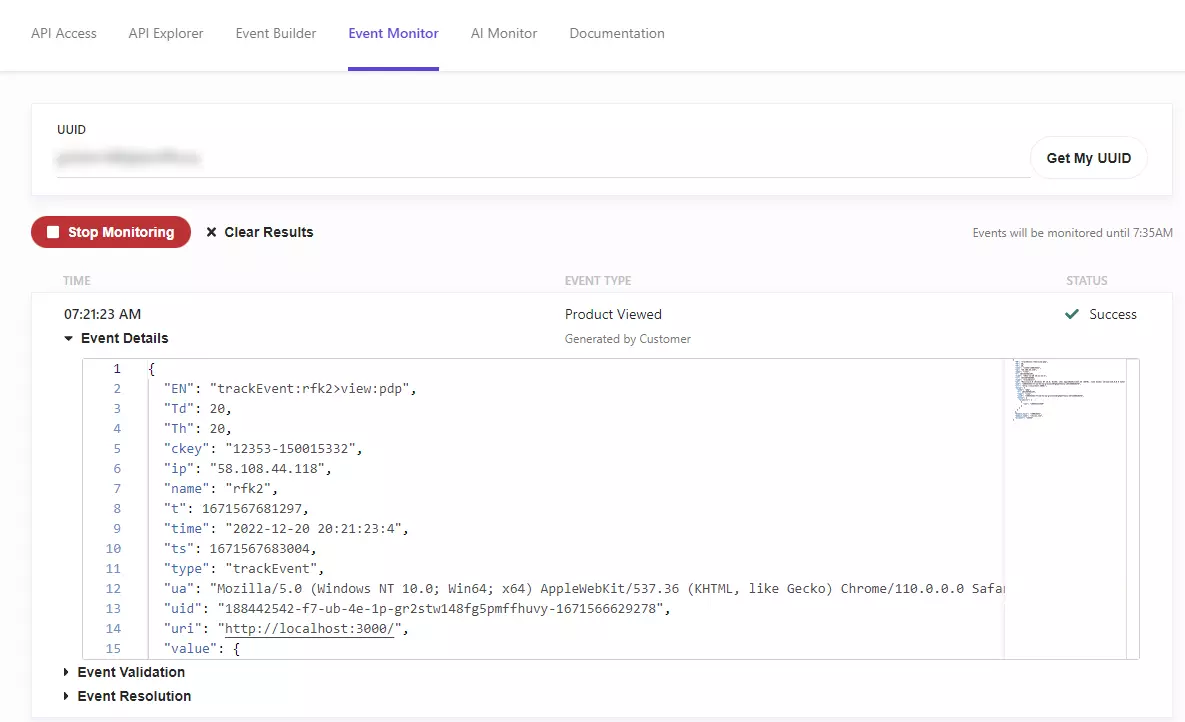The width and height of the screenshot is (1185, 722).
Task: Click inside the UUID input field
Action: (543, 158)
